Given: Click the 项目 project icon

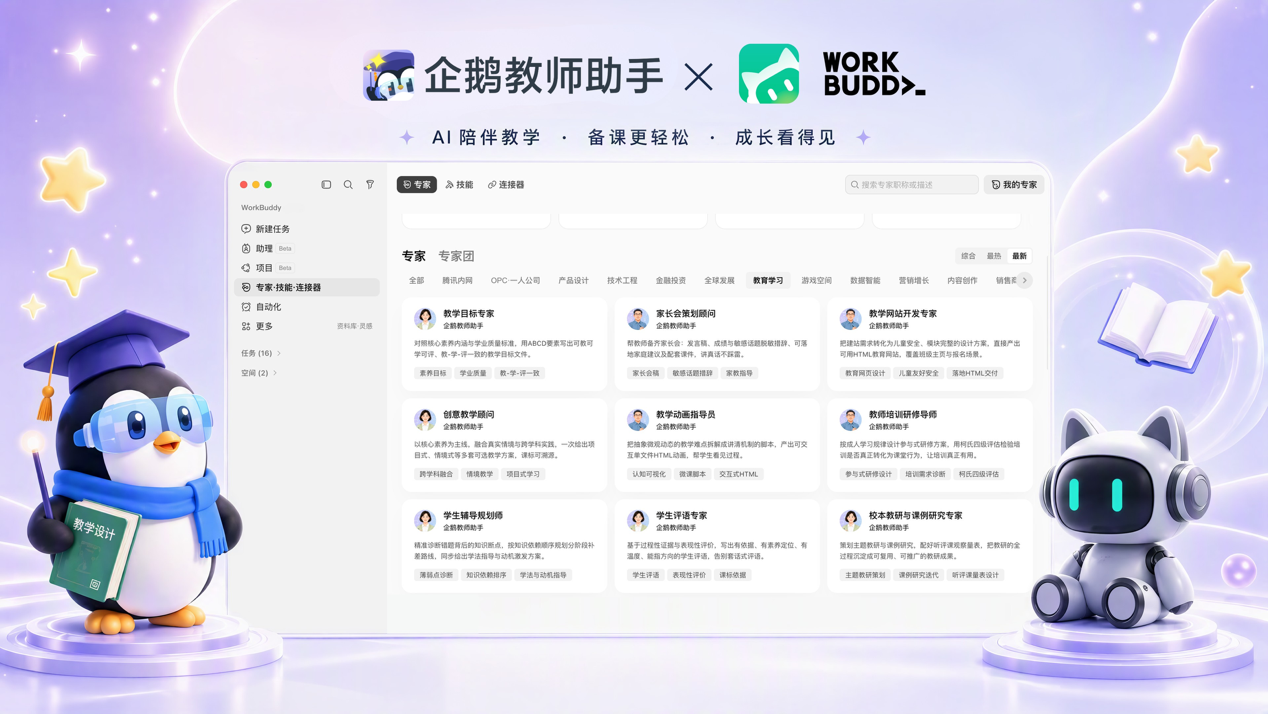Looking at the screenshot, I should point(246,268).
